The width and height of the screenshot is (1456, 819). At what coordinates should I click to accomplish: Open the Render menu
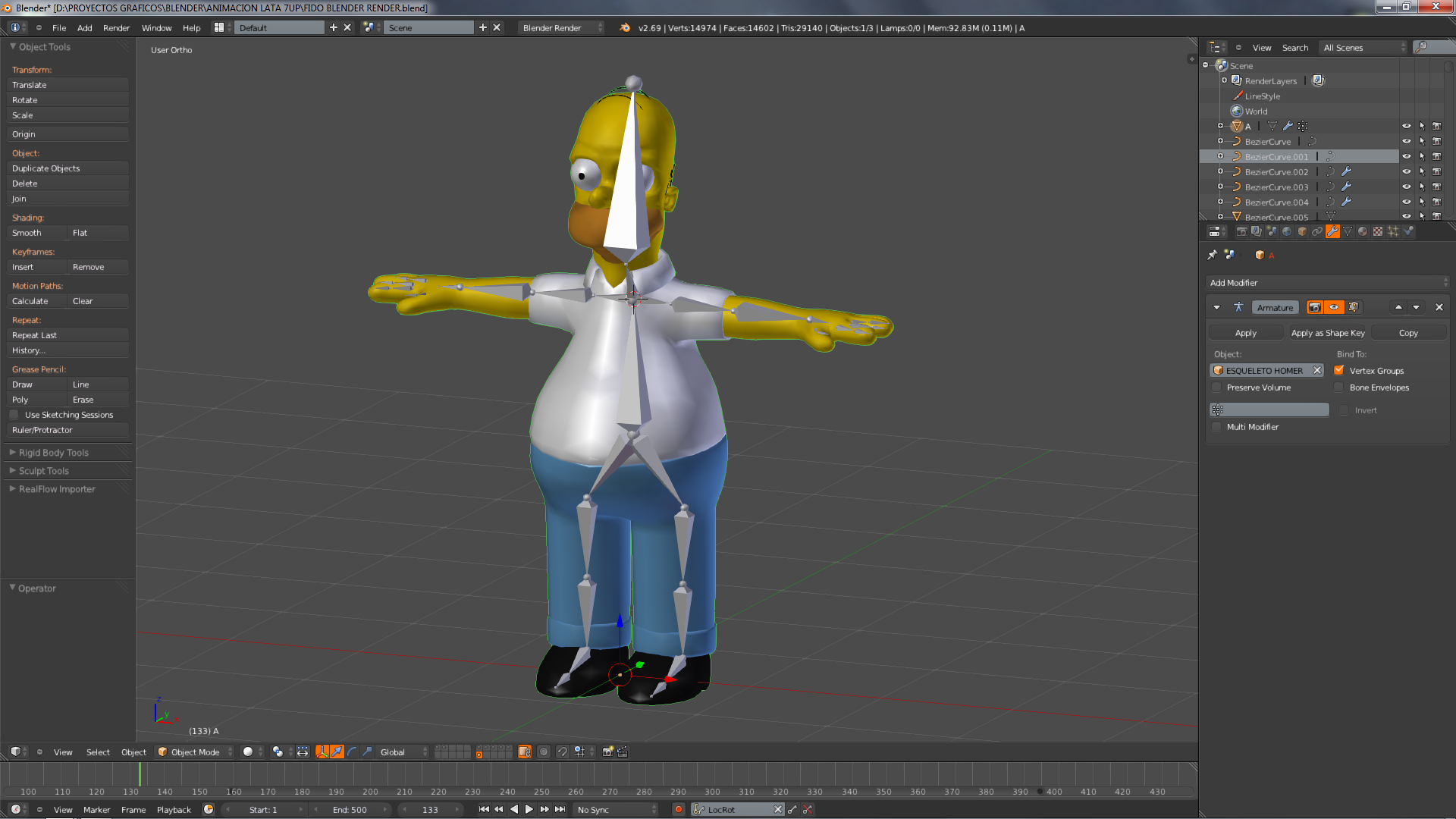click(116, 28)
